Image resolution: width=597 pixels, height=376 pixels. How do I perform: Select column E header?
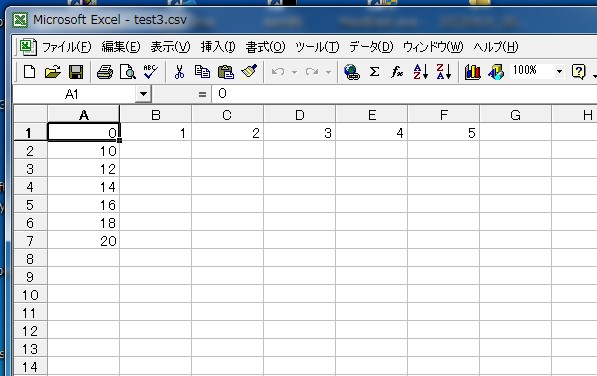(372, 115)
